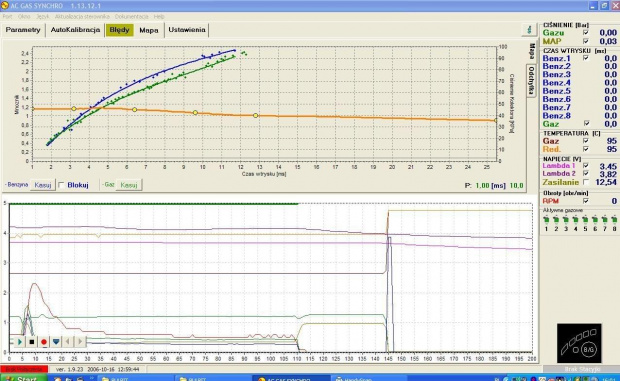Step backward with the left arrow icon

68,341
